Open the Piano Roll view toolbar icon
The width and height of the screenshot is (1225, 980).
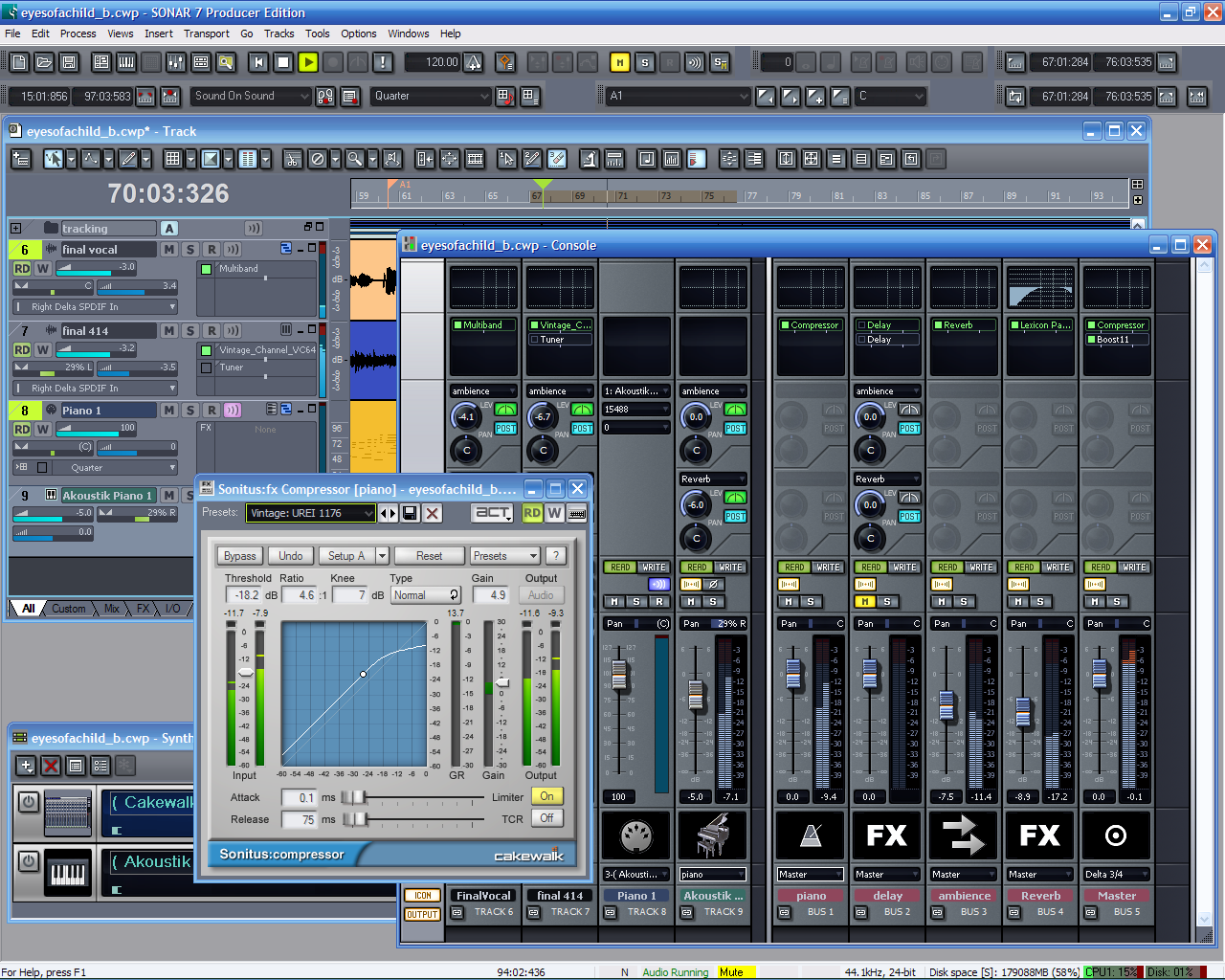coord(126,62)
